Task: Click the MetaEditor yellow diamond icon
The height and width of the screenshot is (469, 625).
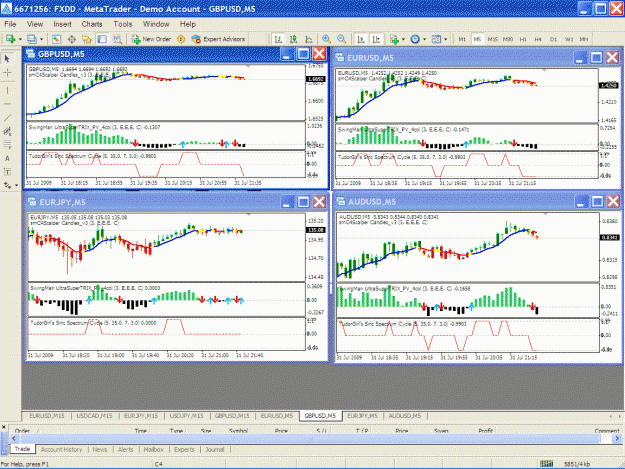Action: [181, 39]
